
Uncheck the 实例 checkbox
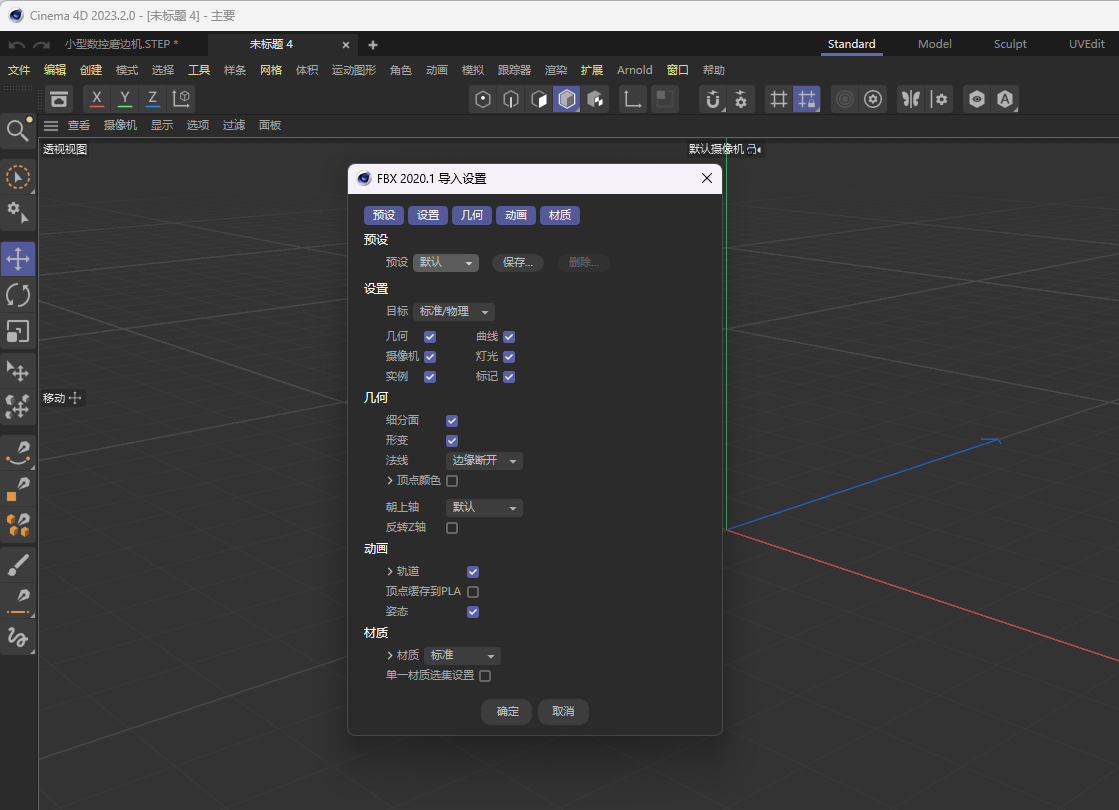point(430,377)
